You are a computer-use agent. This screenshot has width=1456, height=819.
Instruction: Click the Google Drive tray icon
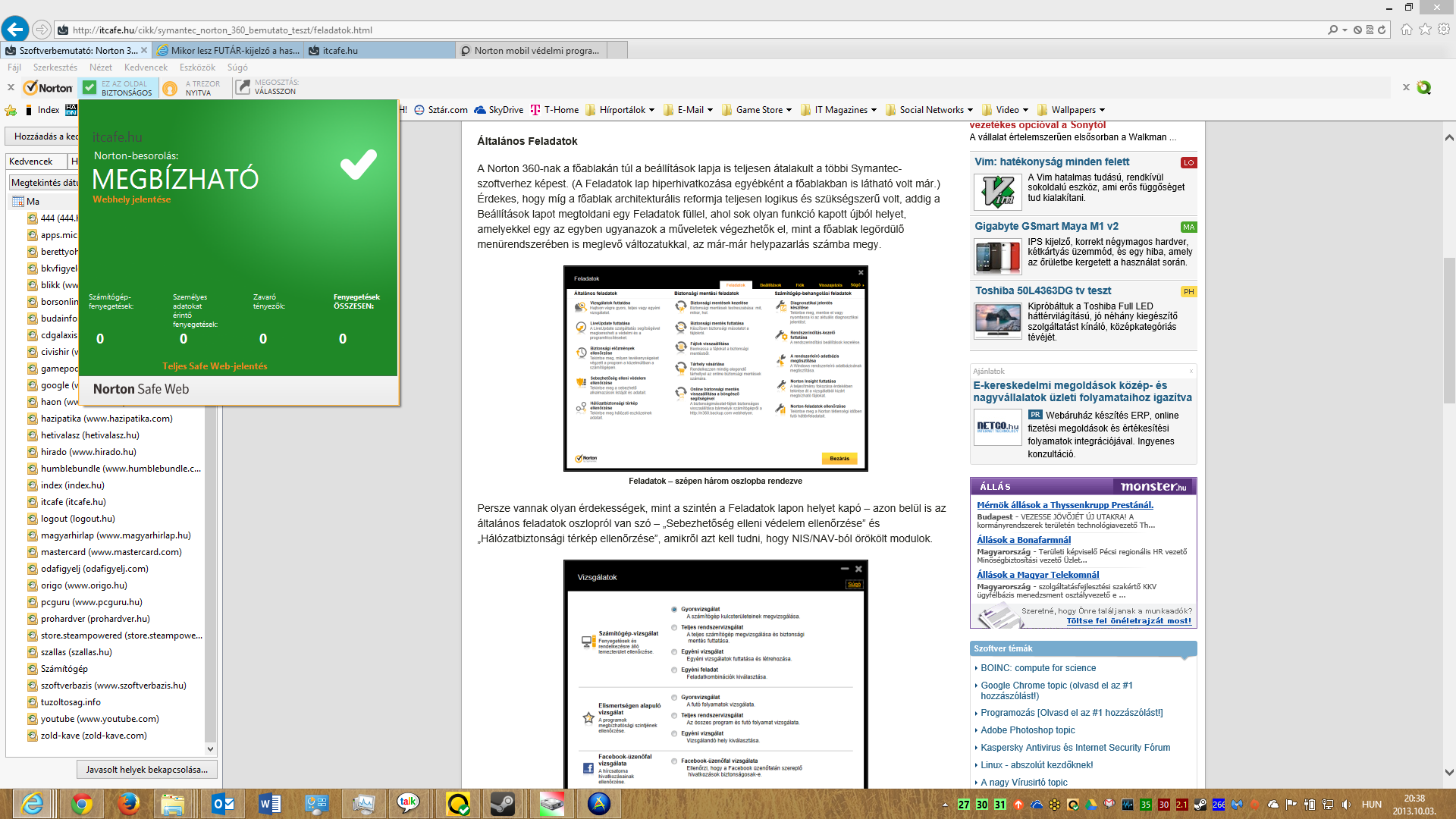(1091, 805)
